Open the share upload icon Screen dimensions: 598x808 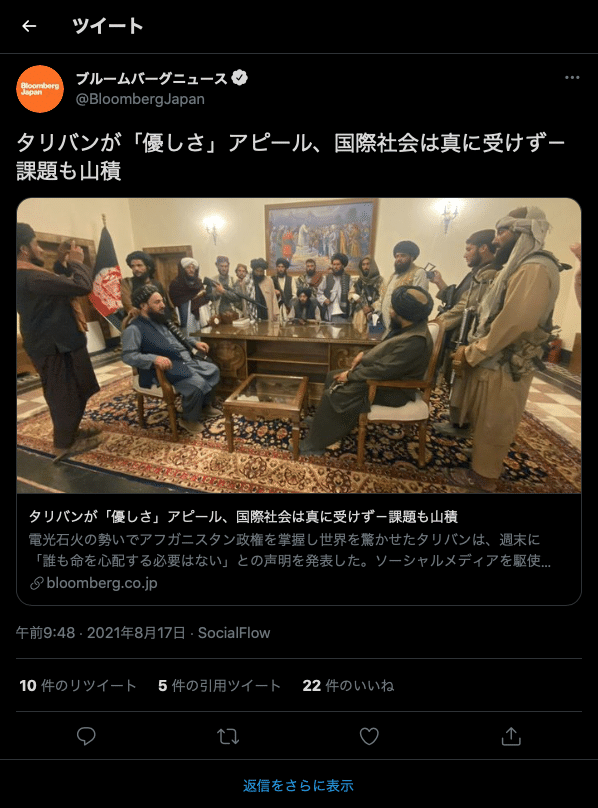click(x=511, y=736)
